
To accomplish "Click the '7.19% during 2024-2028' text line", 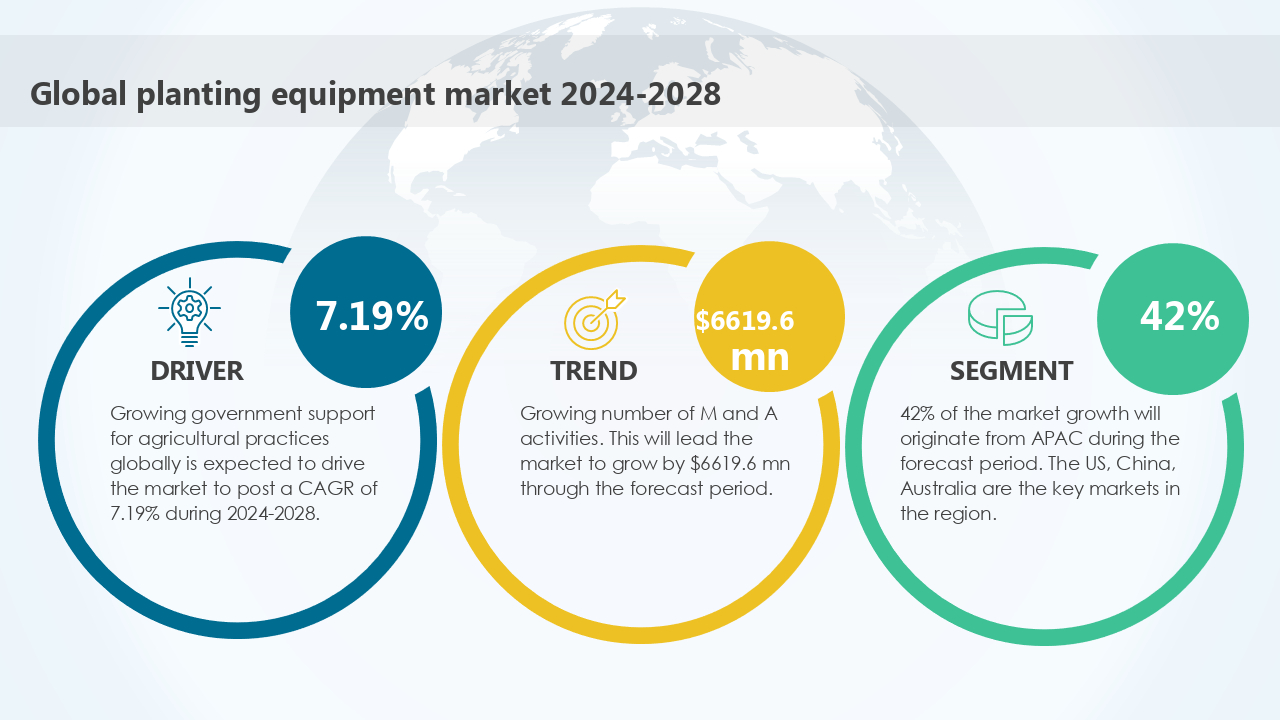I will pos(214,513).
